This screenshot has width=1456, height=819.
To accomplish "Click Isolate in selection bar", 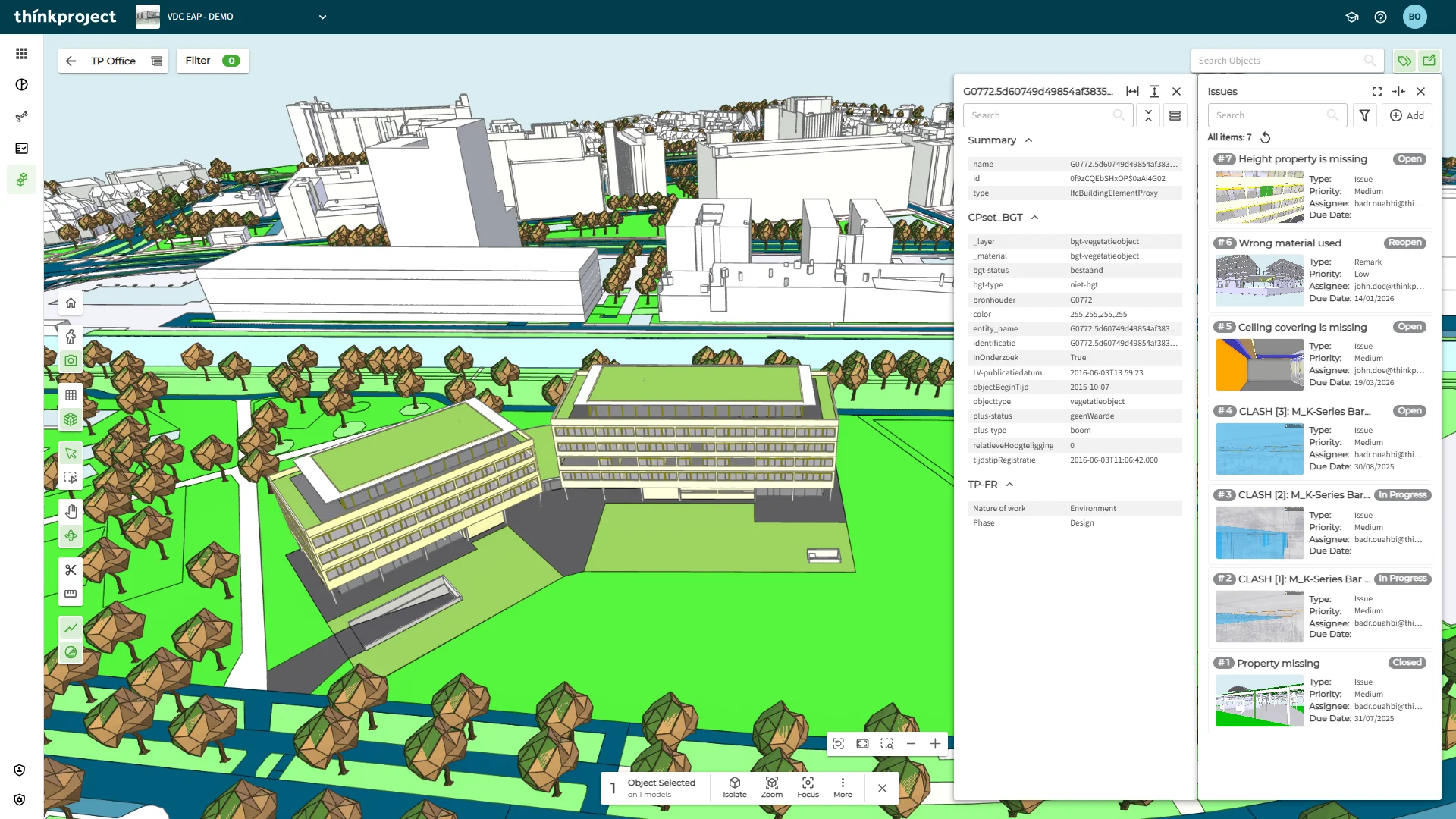I will pyautogui.click(x=734, y=787).
